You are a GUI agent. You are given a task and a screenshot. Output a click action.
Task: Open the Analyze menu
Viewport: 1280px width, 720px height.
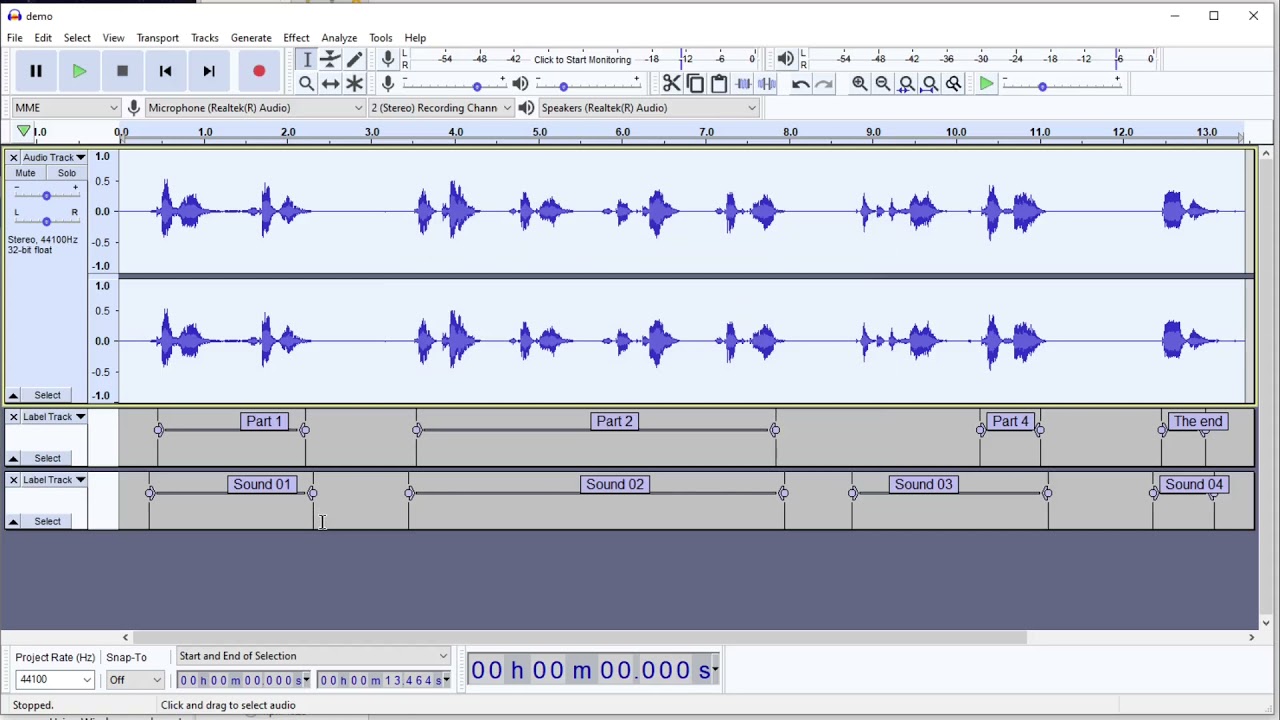pos(339,38)
